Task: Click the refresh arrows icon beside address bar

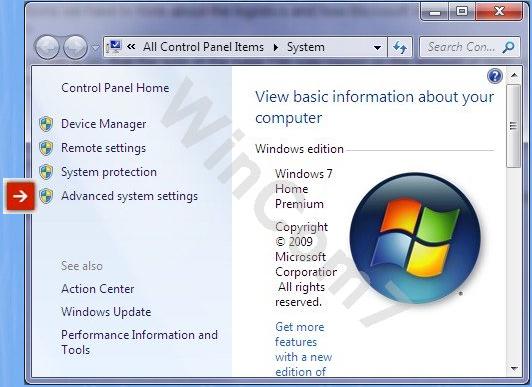Action: (400, 47)
